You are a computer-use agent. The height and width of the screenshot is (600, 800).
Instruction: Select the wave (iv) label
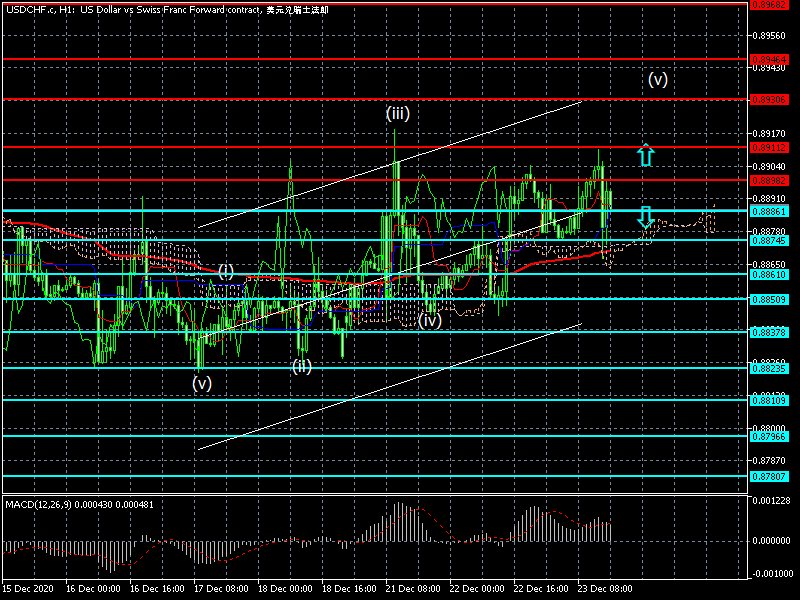430,320
